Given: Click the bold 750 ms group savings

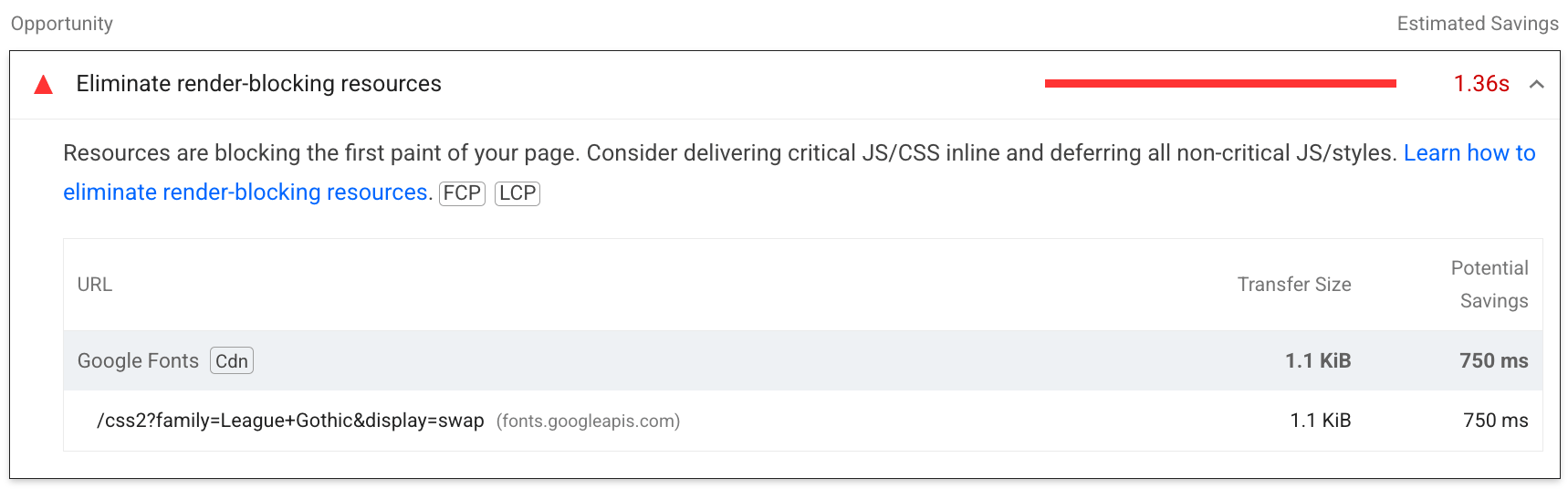Looking at the screenshot, I should 1493,361.
